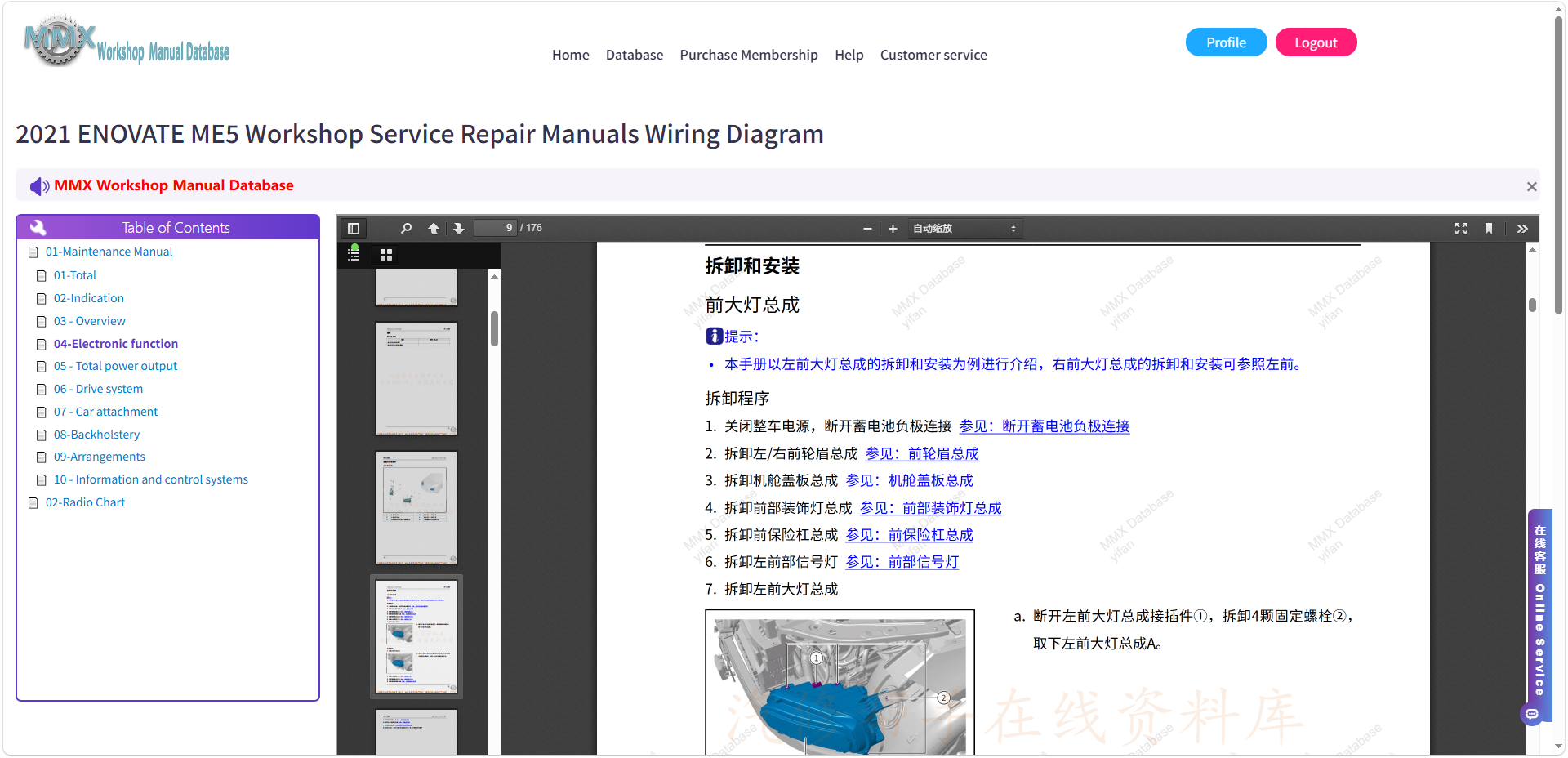This screenshot has height=758, width=1568.
Task: Click document icon beside 07 - Car attachment
Action: (x=42, y=412)
